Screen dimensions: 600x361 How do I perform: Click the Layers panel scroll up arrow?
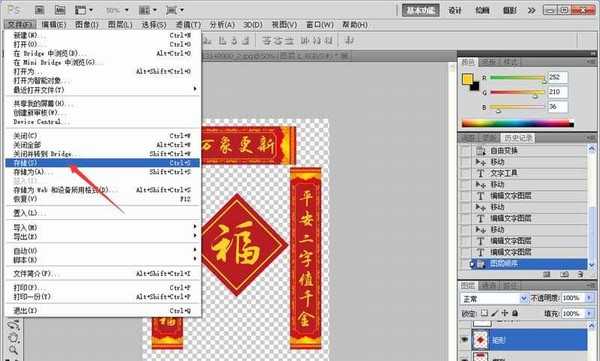click(x=592, y=325)
